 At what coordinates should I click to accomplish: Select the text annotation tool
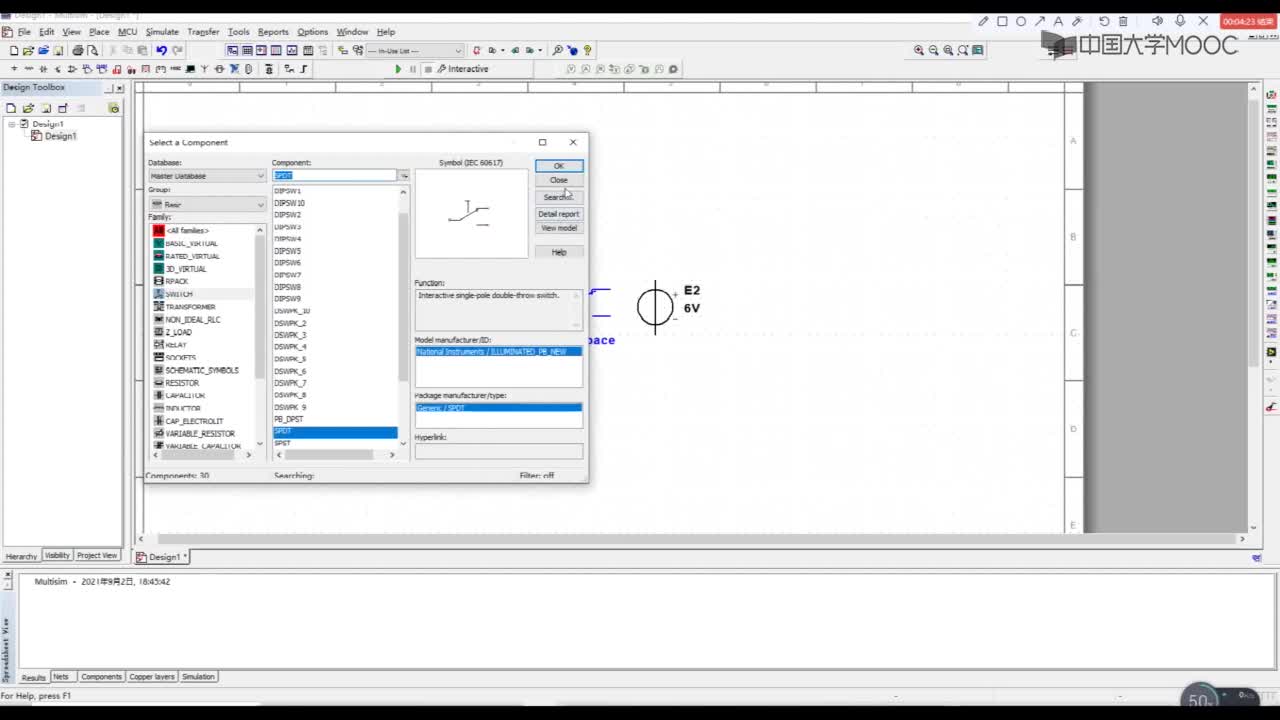(x=1060, y=21)
